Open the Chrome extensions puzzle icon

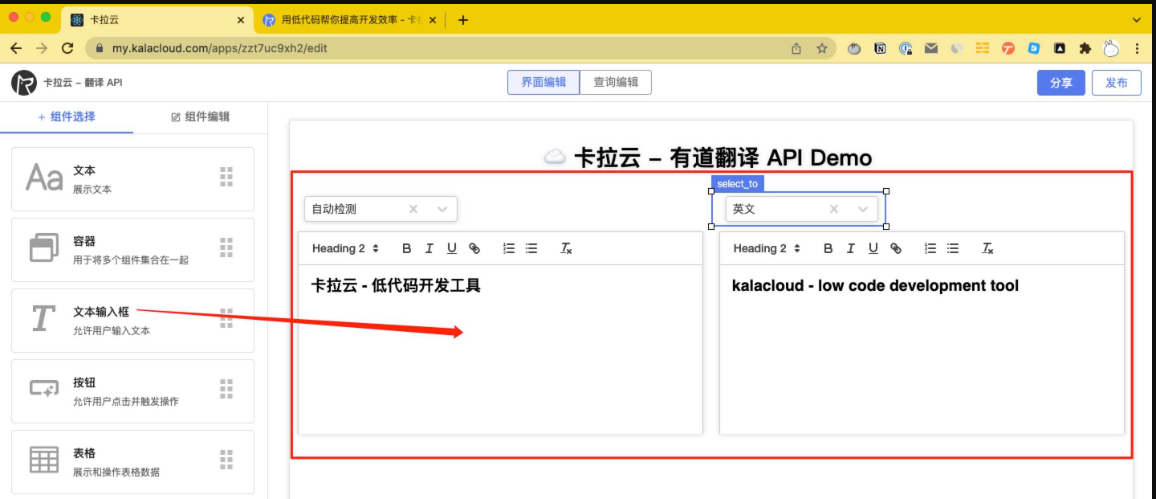[x=1084, y=48]
